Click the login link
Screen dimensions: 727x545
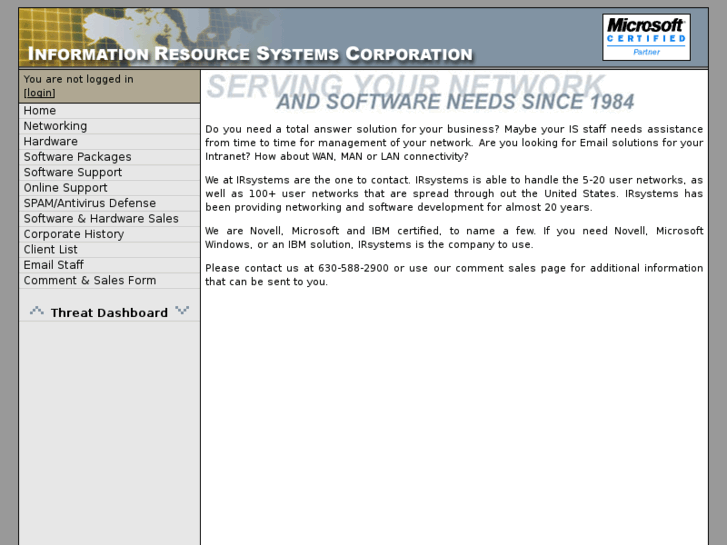pos(39,93)
